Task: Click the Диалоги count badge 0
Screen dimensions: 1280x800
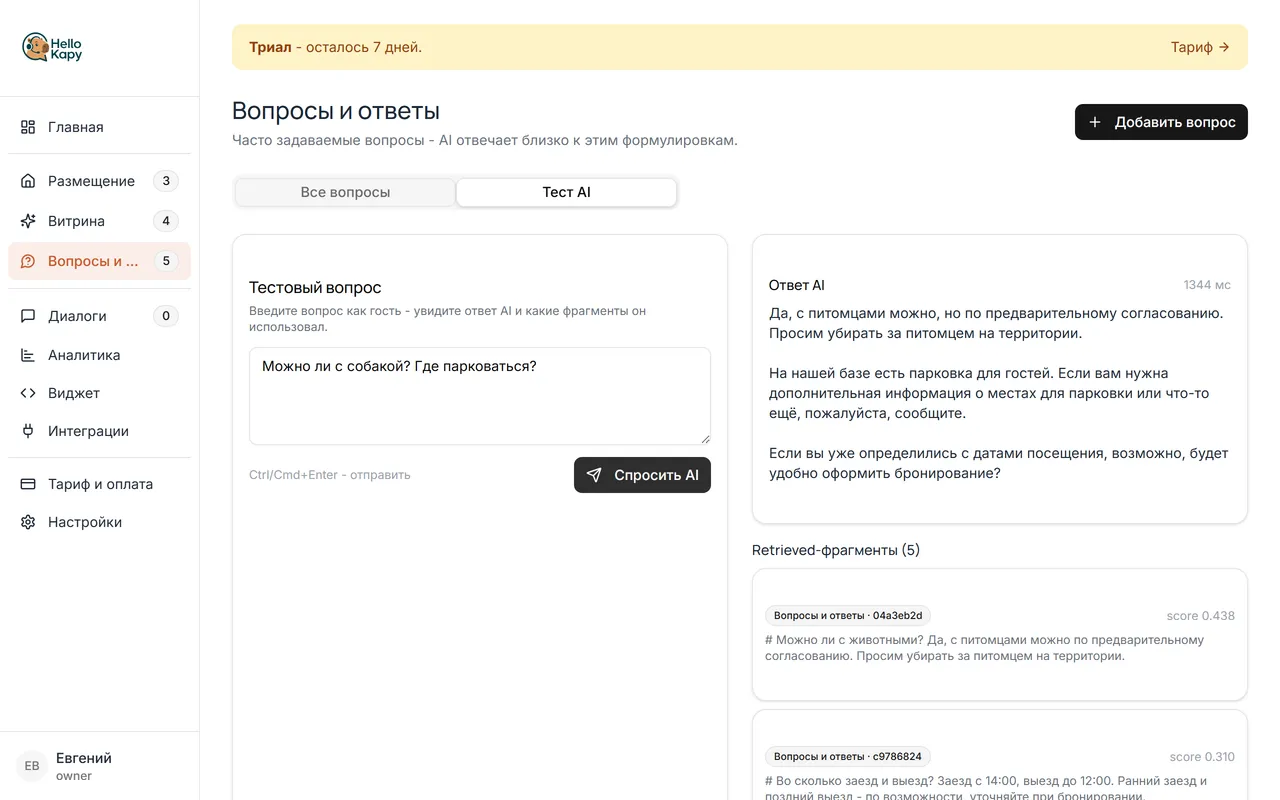Action: coord(166,316)
